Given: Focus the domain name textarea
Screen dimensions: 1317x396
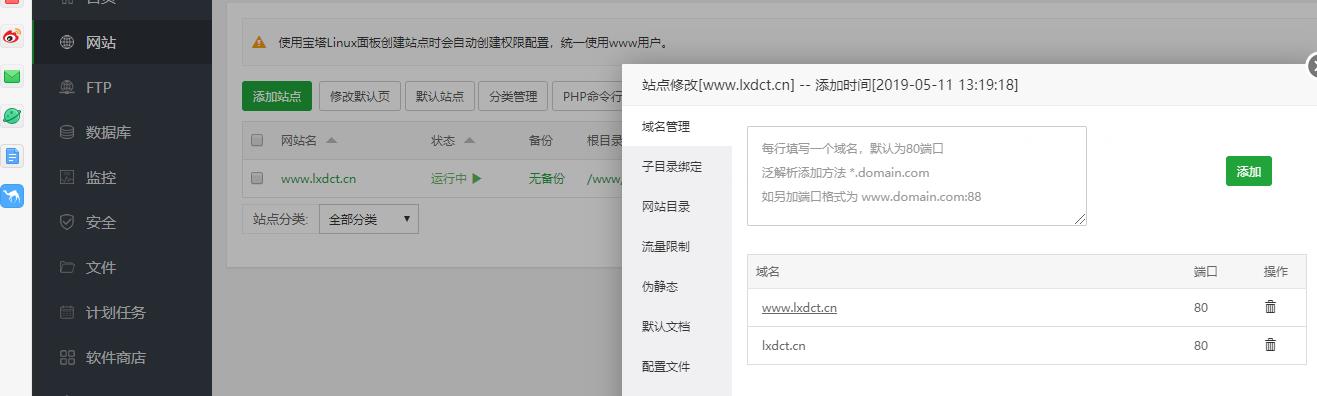Looking at the screenshot, I should point(916,176).
